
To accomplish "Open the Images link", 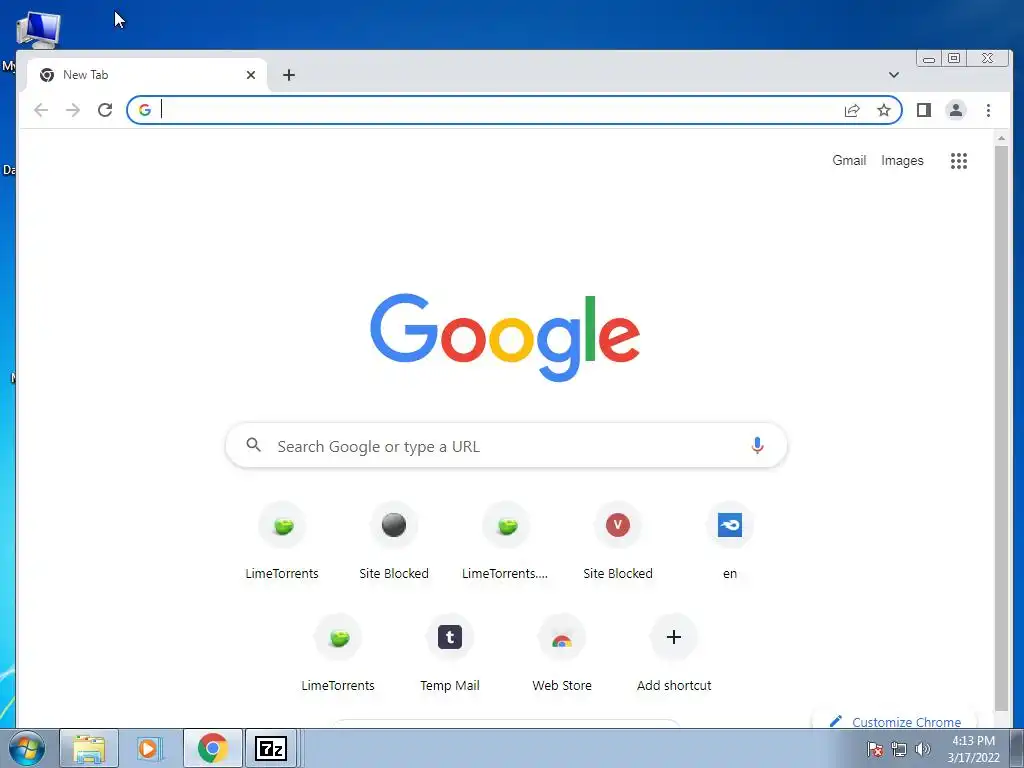I will 902,161.
